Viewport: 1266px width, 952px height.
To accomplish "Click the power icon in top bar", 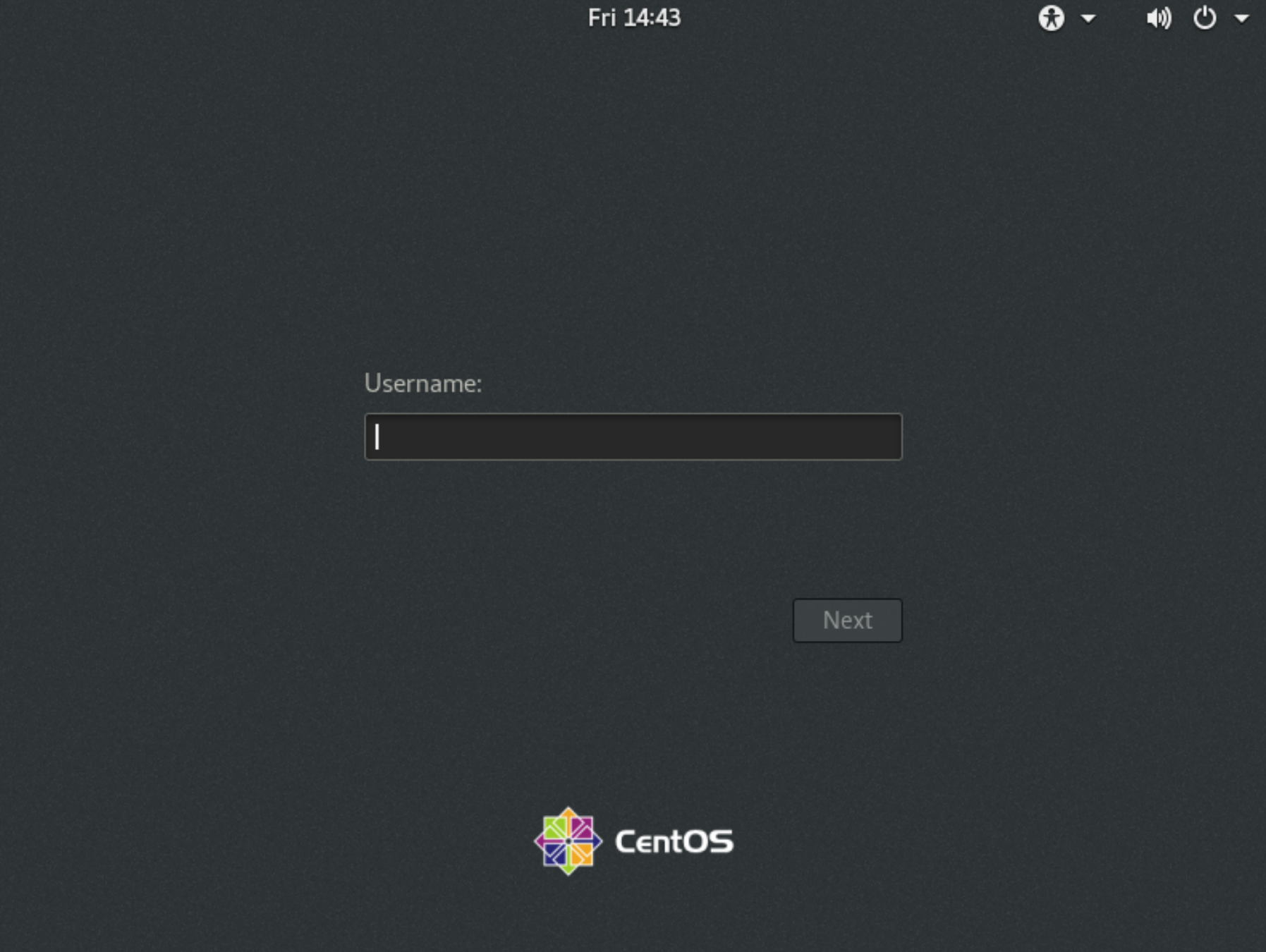I will (x=1204, y=18).
